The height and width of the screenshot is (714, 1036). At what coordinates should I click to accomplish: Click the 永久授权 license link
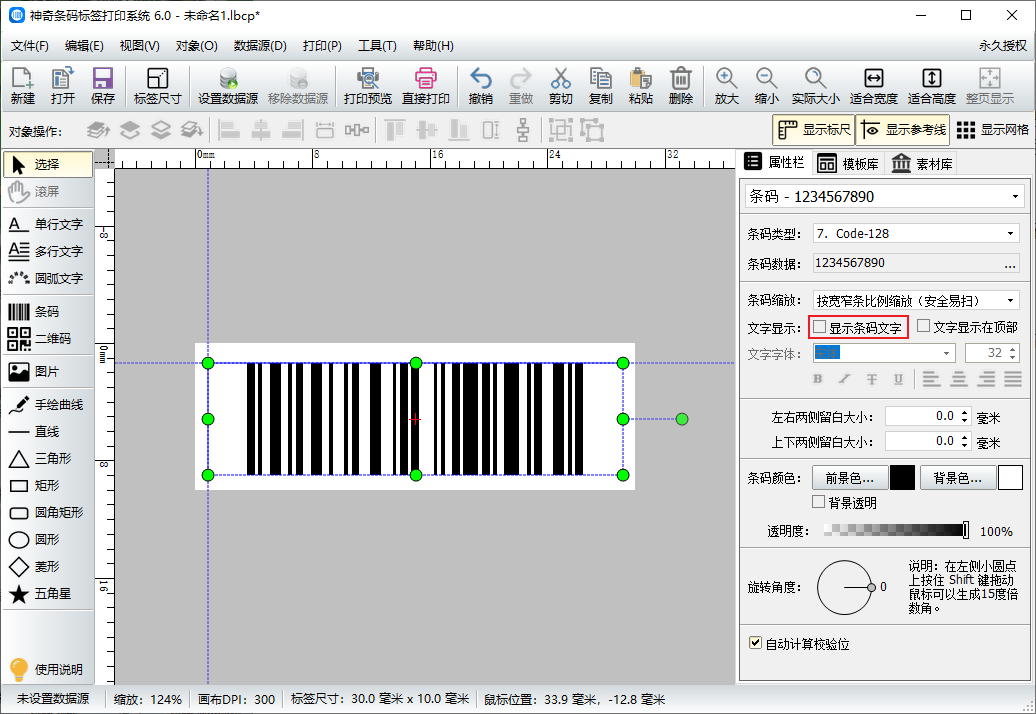(1003, 46)
